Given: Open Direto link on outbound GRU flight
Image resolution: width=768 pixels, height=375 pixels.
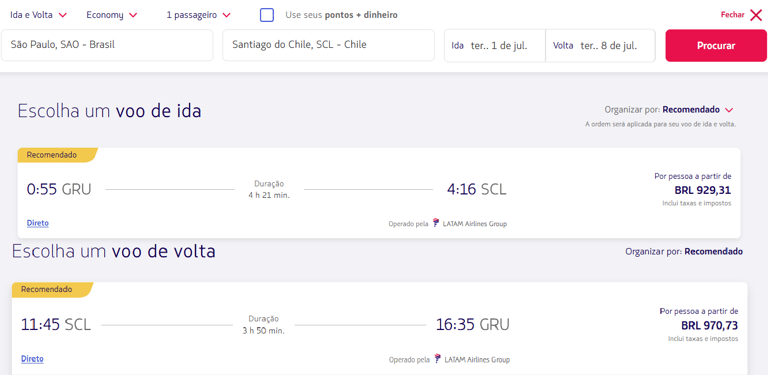Looking at the screenshot, I should 38,223.
